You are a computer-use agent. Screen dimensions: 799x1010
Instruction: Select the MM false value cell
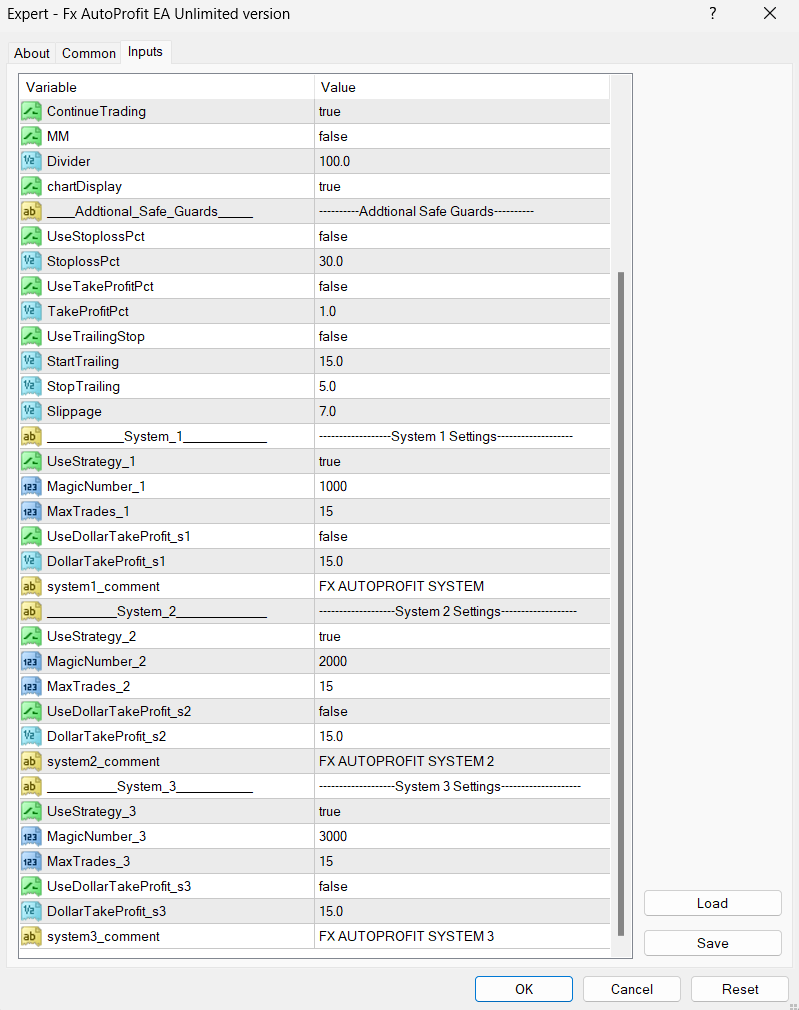coord(460,136)
